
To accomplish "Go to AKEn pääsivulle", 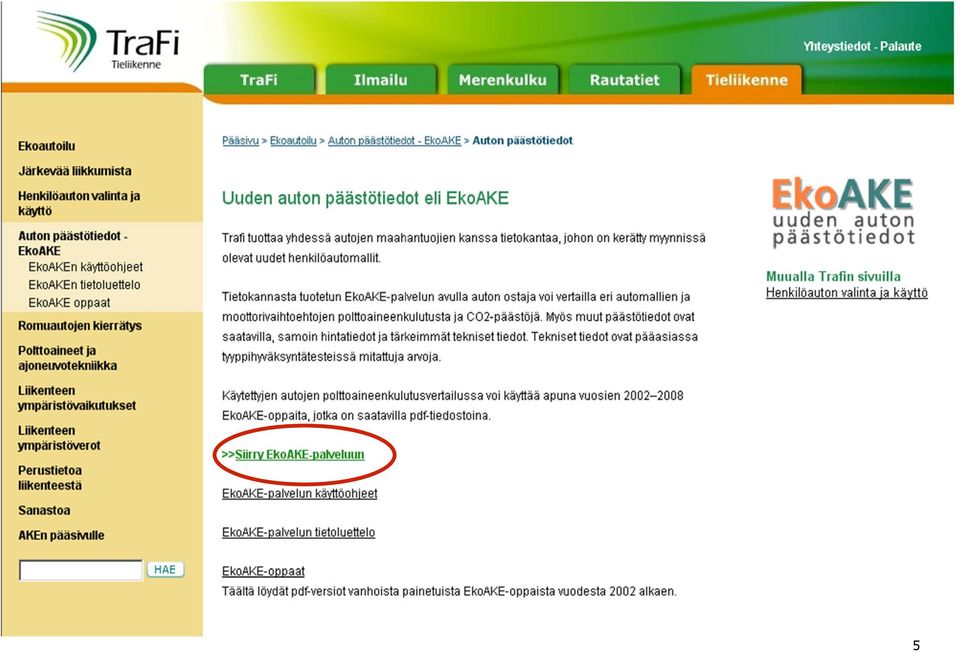I will click(x=61, y=536).
